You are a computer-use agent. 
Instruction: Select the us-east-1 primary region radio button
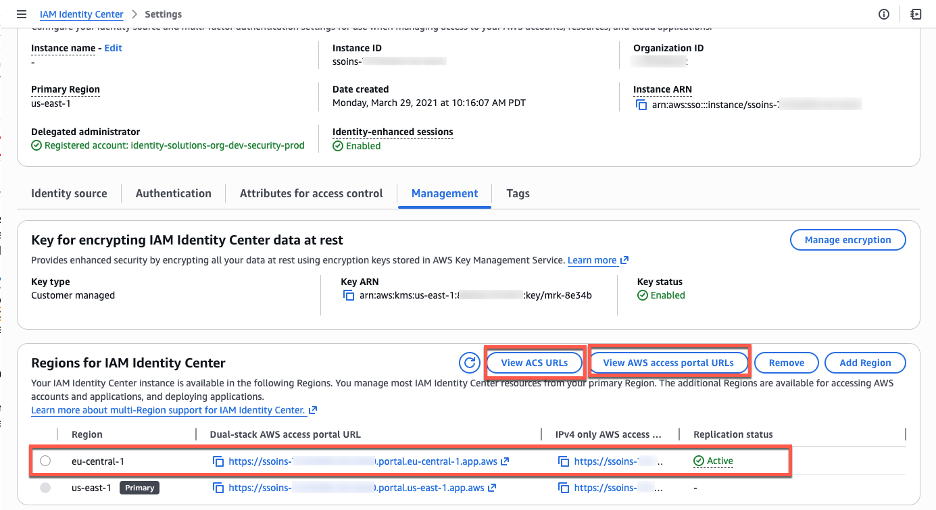[x=45, y=488]
